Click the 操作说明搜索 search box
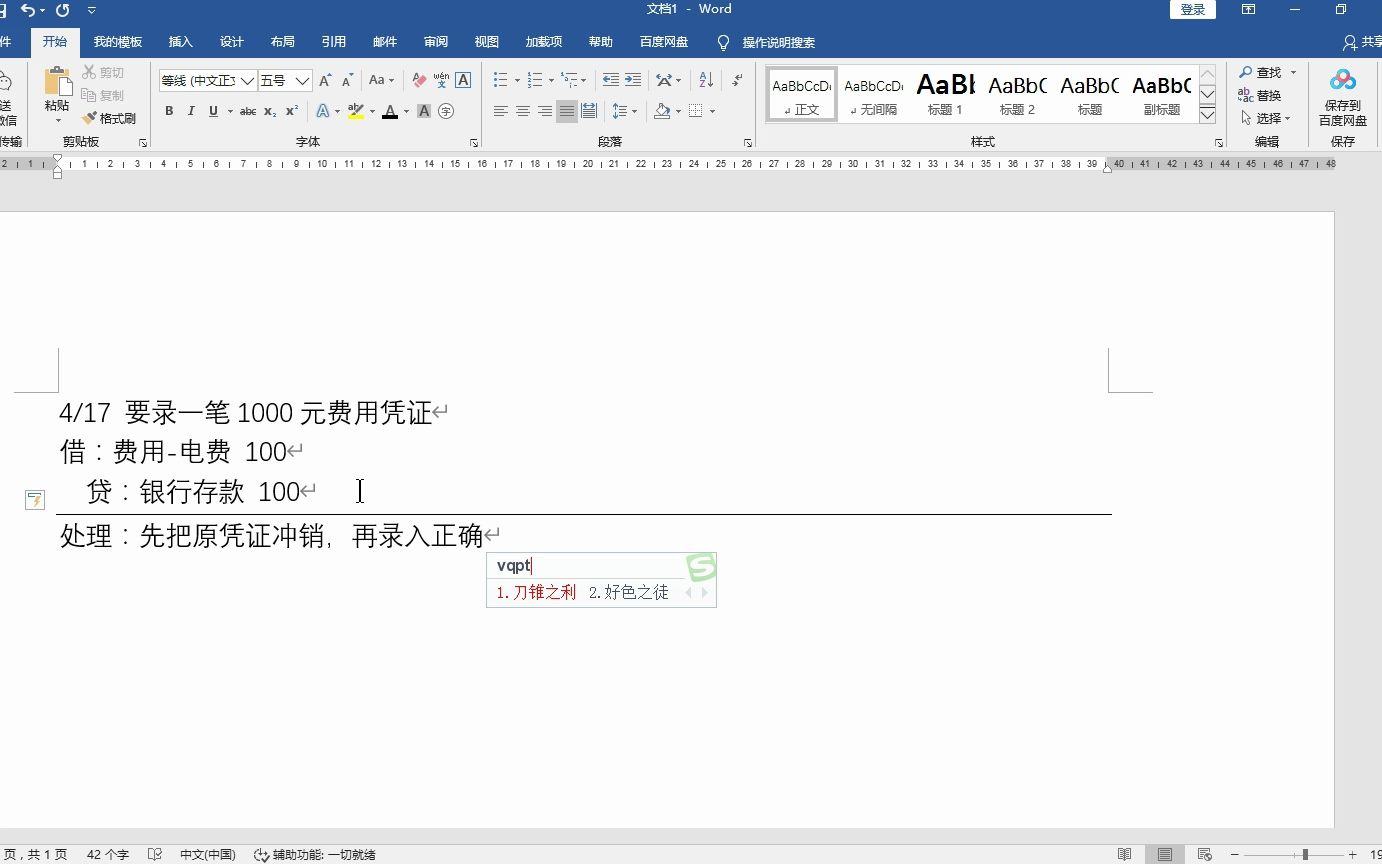Viewport: 1382px width, 864px height. coord(768,43)
